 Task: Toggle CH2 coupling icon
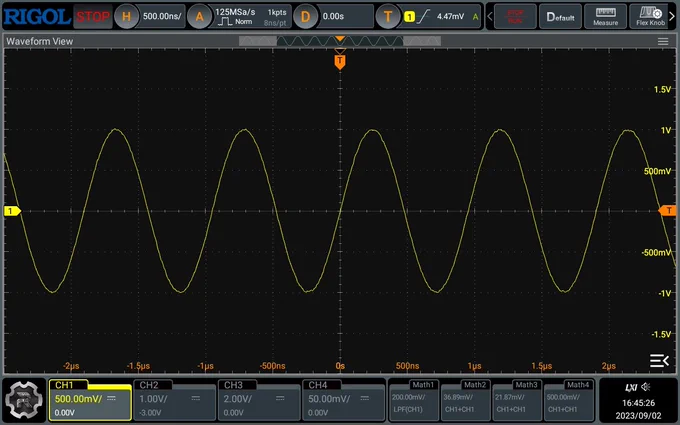coord(196,398)
